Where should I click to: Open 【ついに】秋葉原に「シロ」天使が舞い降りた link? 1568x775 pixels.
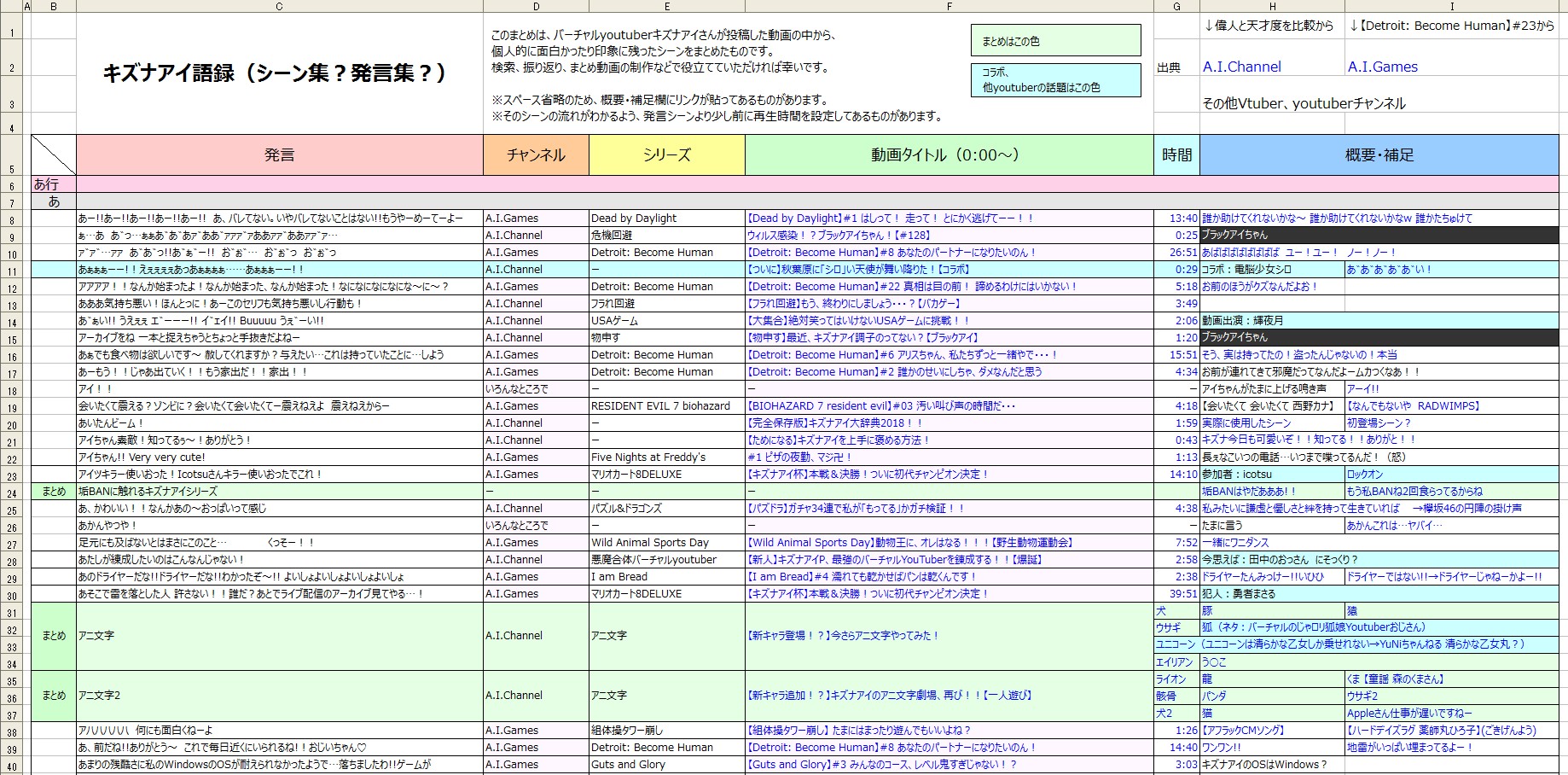[x=857, y=270]
